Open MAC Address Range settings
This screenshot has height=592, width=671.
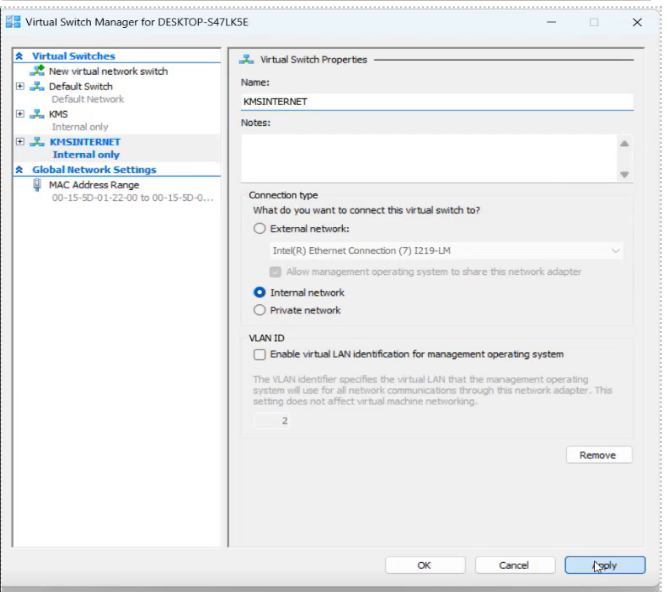tap(94, 185)
